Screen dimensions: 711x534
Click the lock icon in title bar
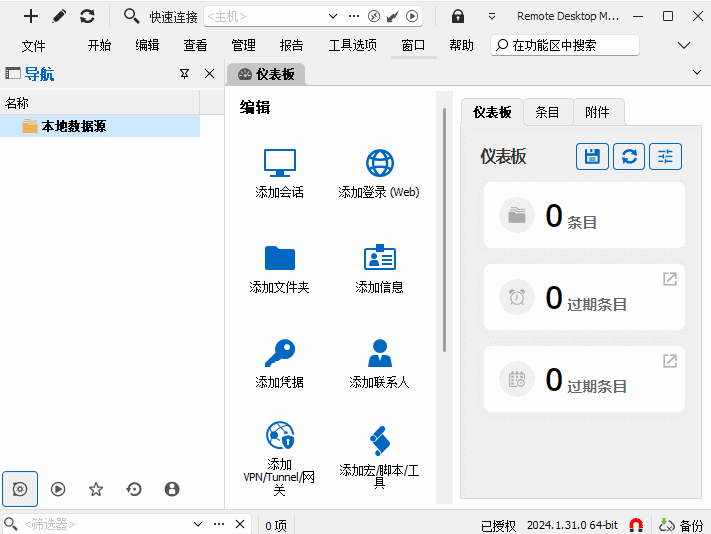(458, 16)
